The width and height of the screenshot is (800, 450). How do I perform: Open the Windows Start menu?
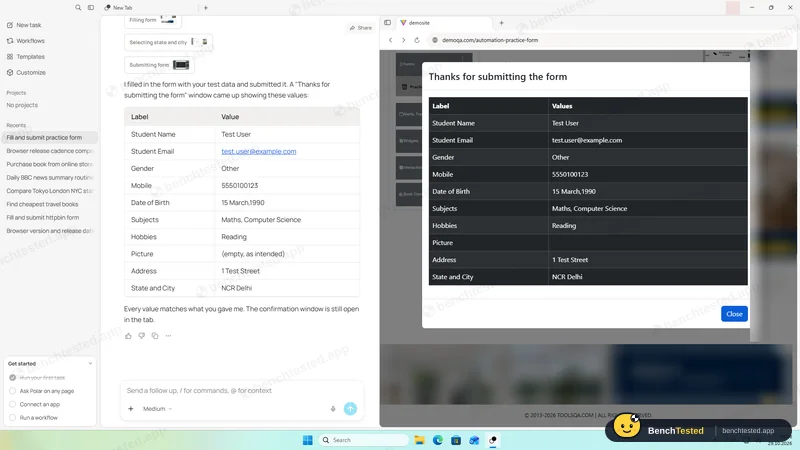[308, 440]
